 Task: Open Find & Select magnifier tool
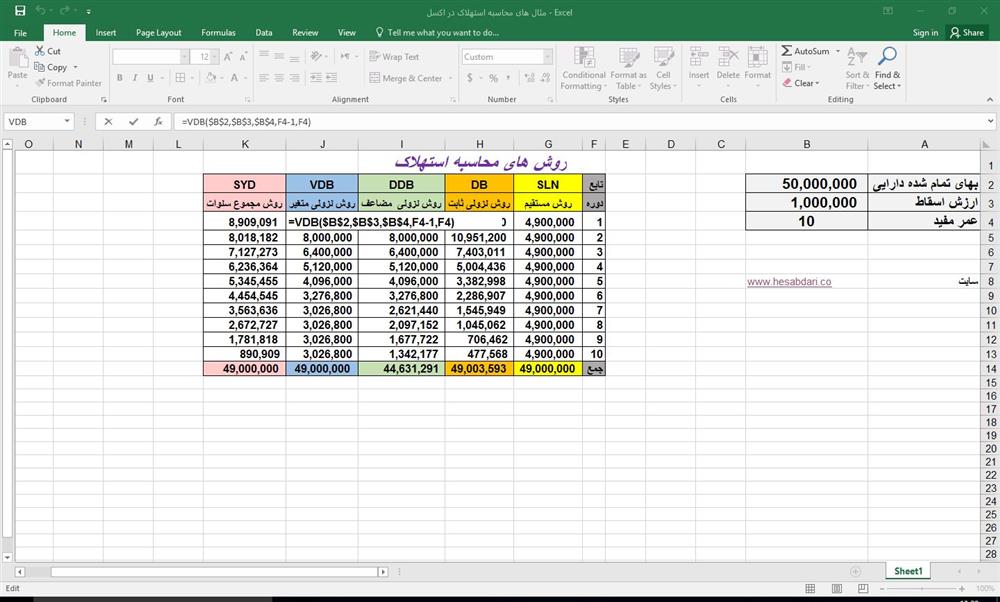(887, 56)
